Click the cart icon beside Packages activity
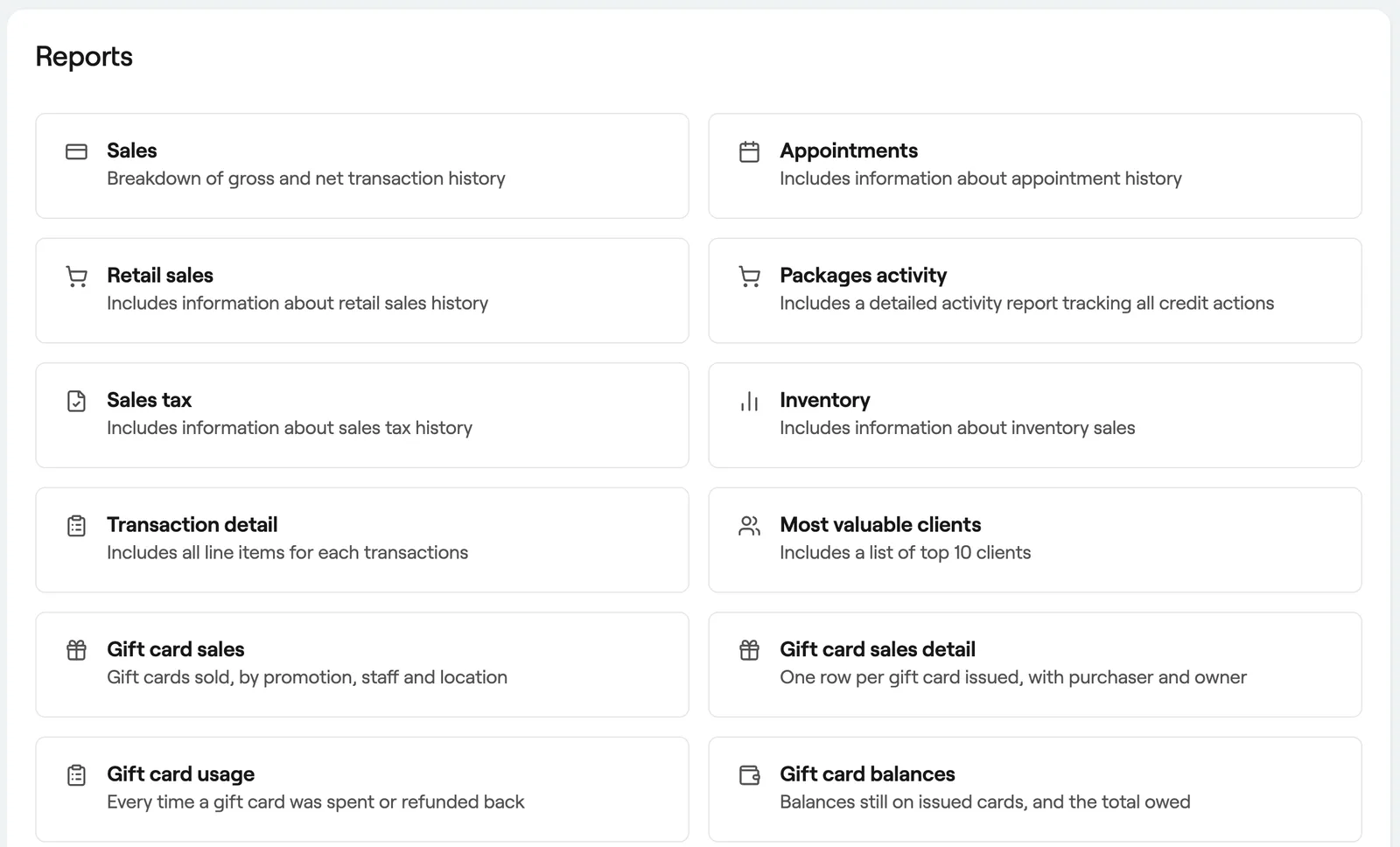1400x847 pixels. [x=749, y=276]
